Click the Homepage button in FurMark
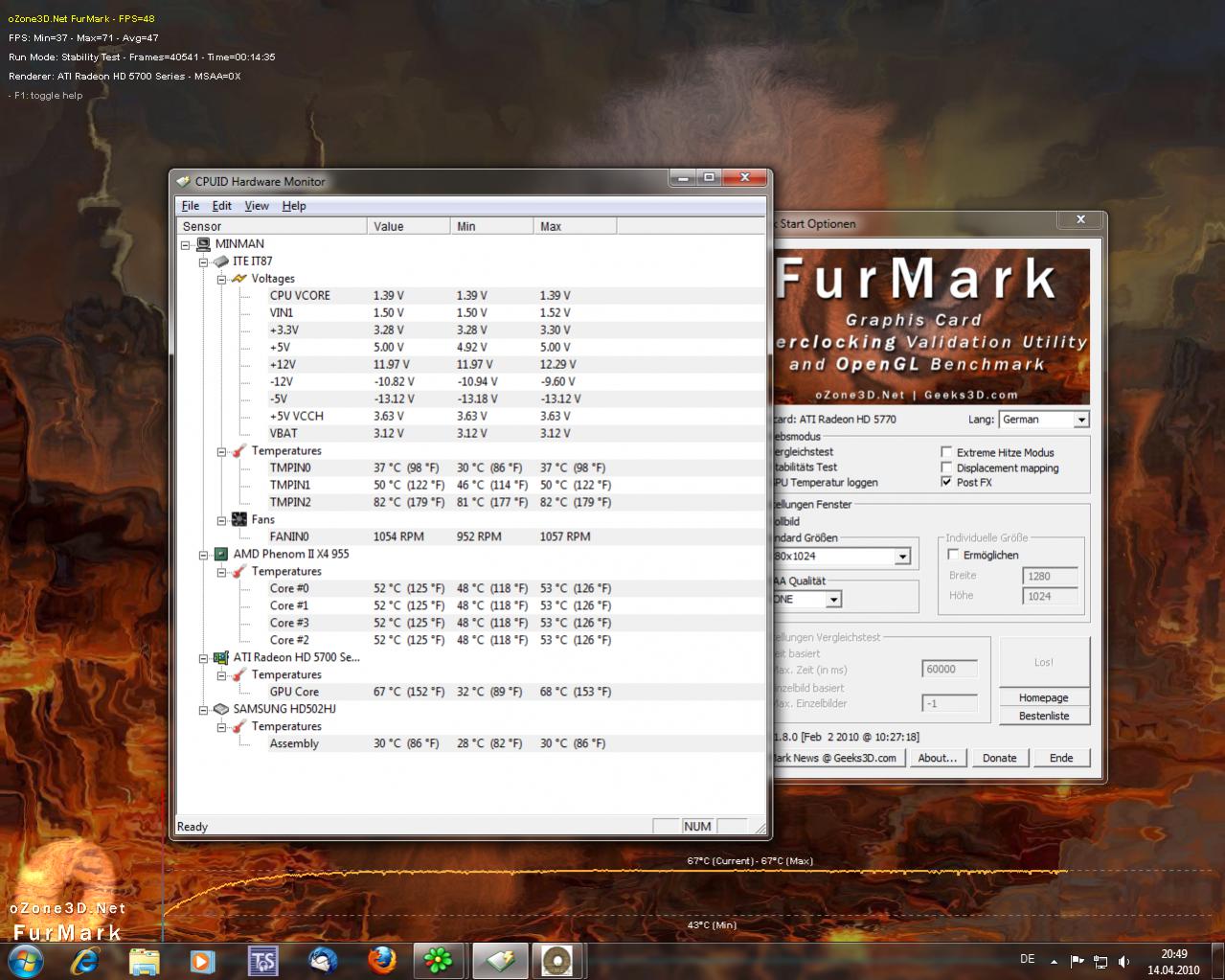This screenshot has width=1225, height=980. (x=1044, y=697)
